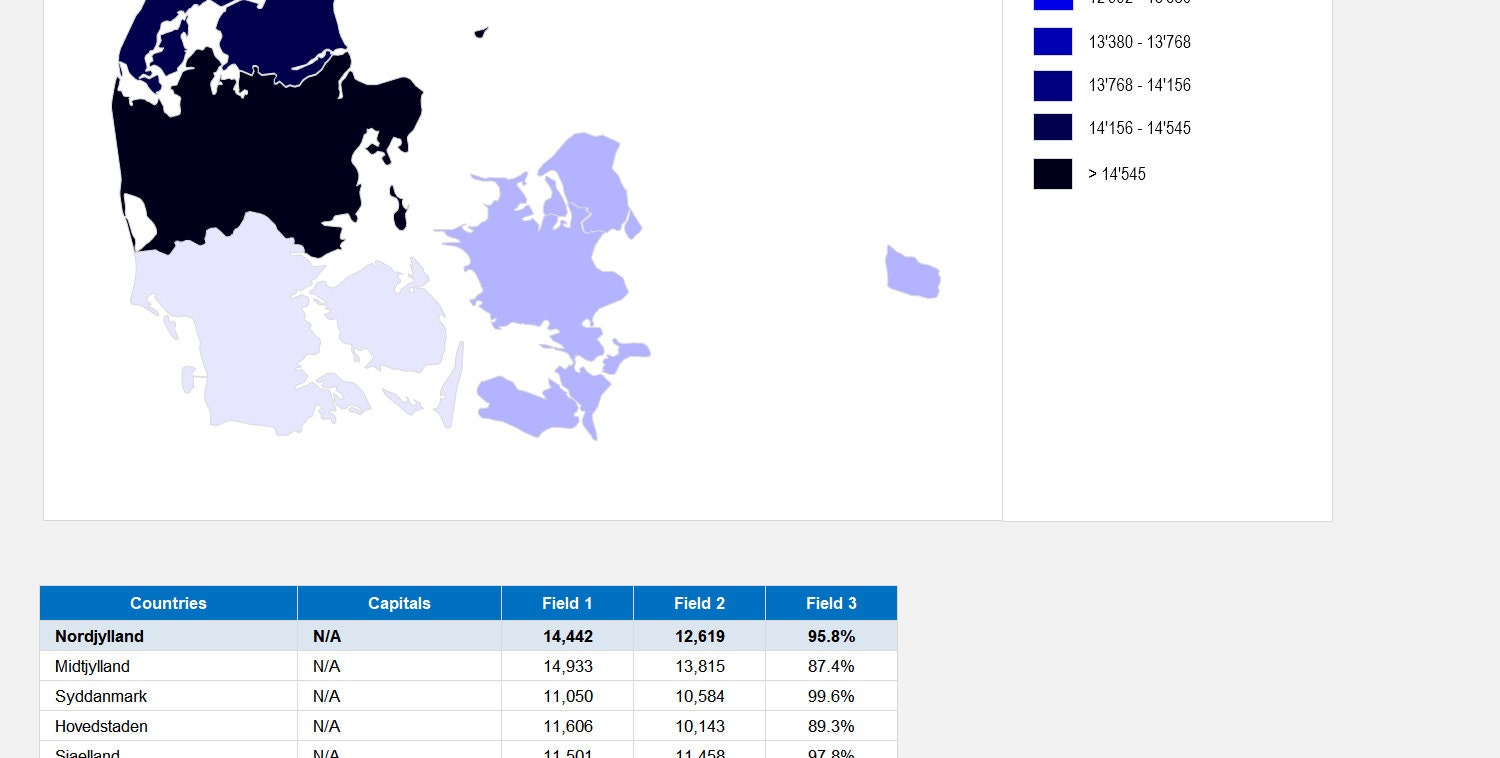Screen dimensions: 1500x758
Task: Click the Midtjylland row in the table
Action: (x=167, y=666)
